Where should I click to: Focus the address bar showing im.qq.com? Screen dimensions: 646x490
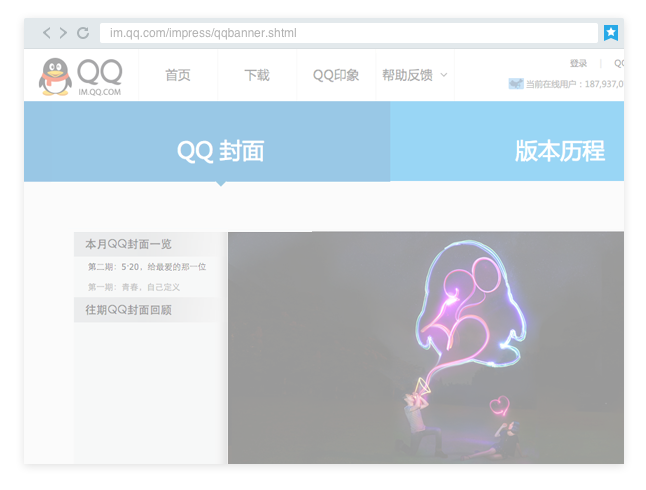(x=349, y=33)
